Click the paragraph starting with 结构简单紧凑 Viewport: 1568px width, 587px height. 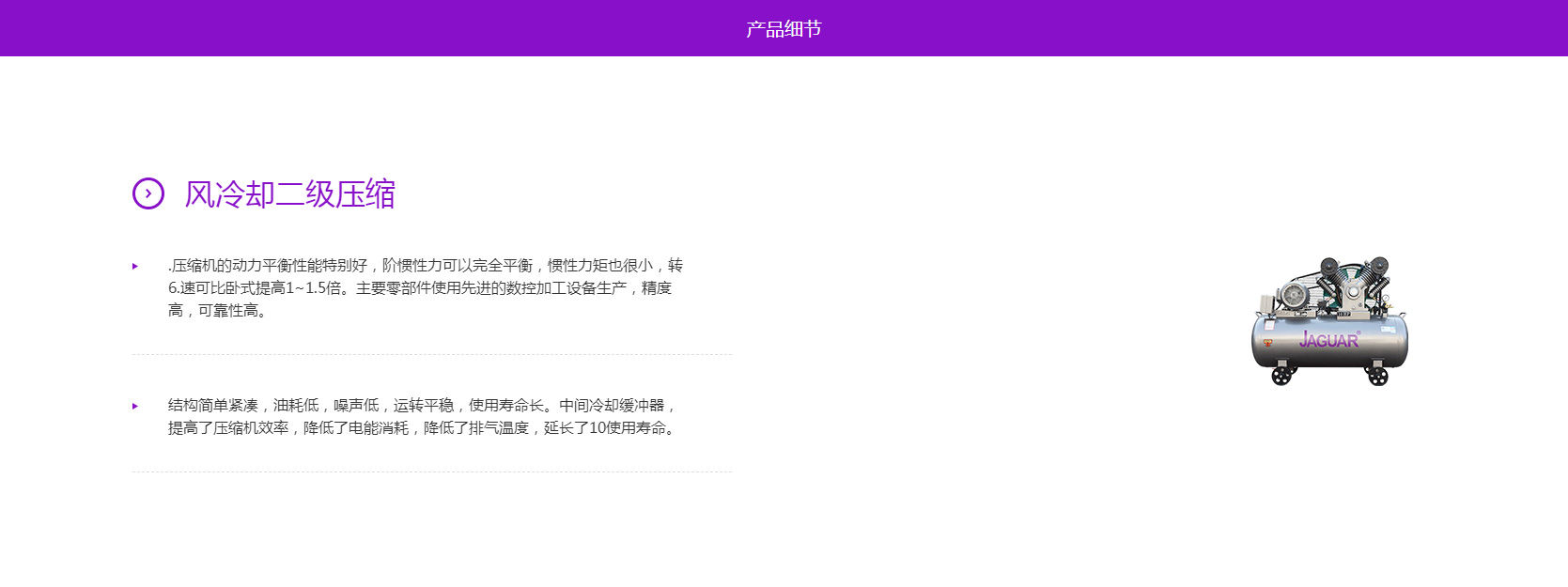423,417
